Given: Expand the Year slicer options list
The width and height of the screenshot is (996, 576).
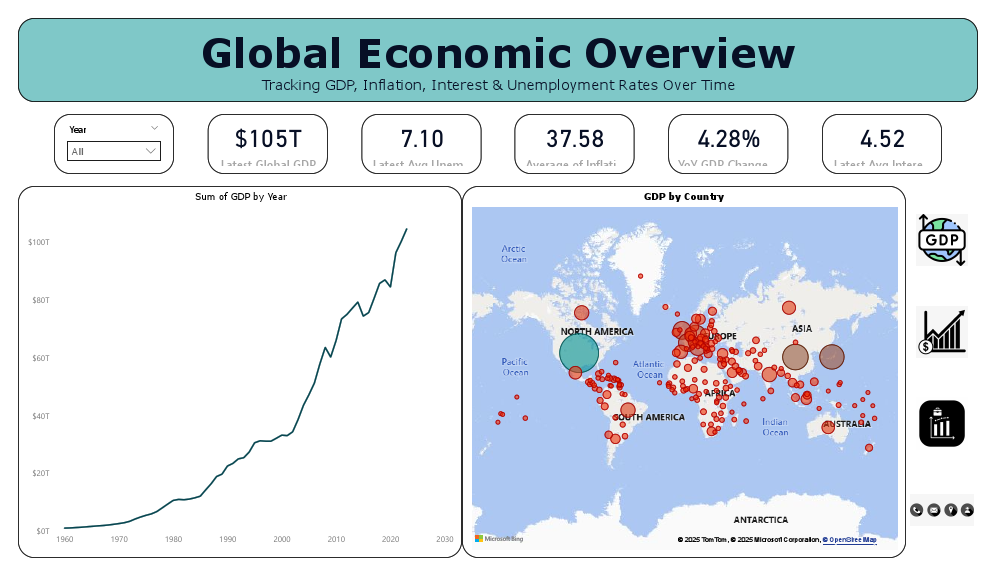Looking at the screenshot, I should tap(150, 152).
